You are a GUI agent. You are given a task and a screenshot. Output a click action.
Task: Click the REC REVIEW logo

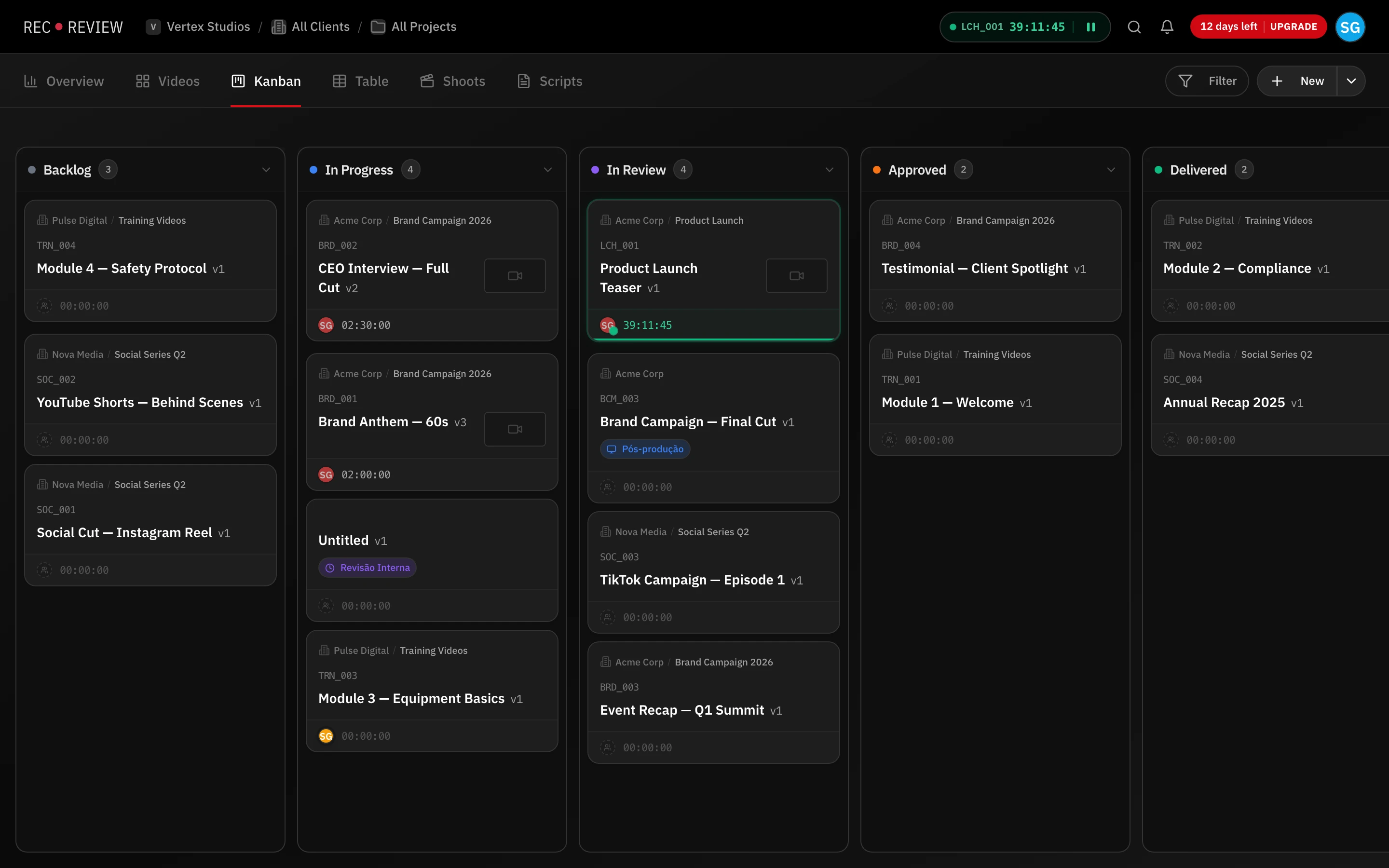click(73, 27)
